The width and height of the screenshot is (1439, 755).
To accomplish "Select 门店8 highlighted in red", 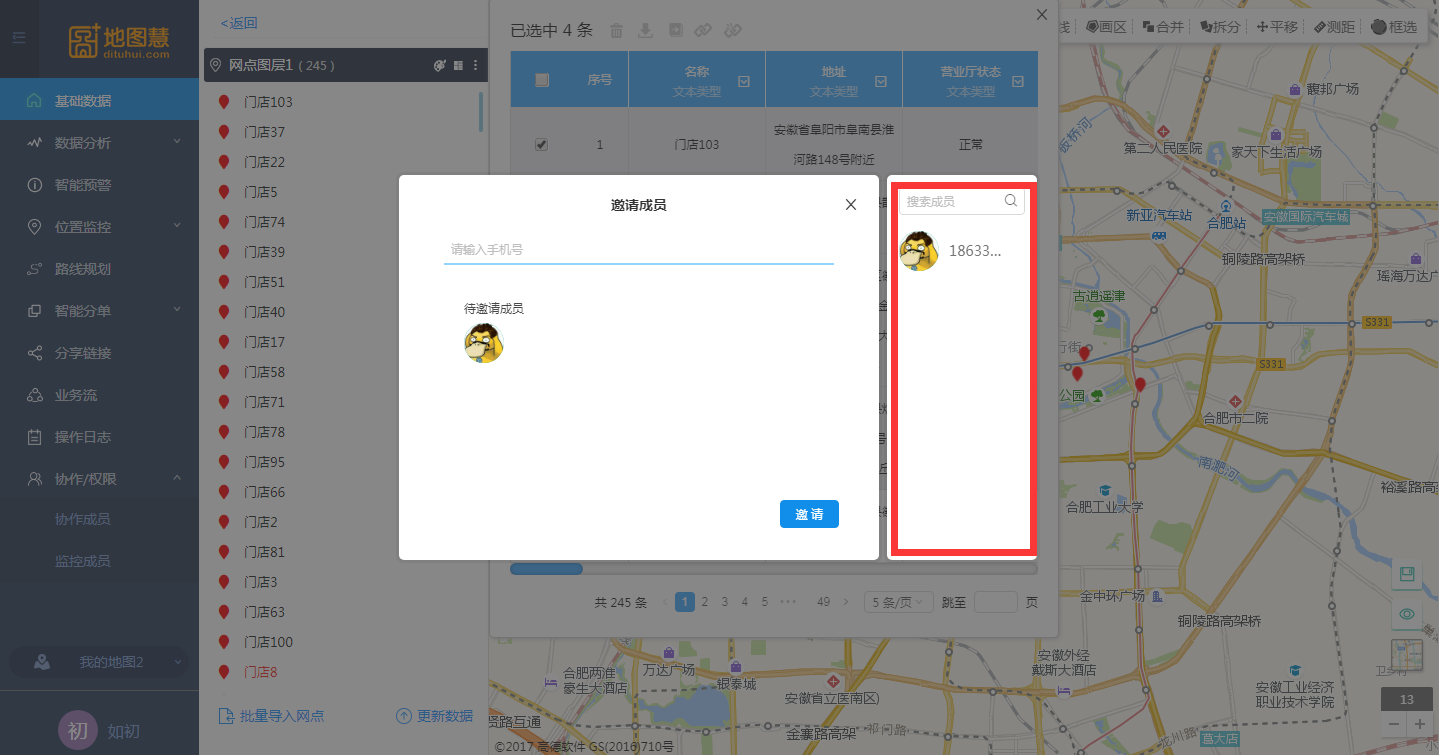I will coord(261,672).
